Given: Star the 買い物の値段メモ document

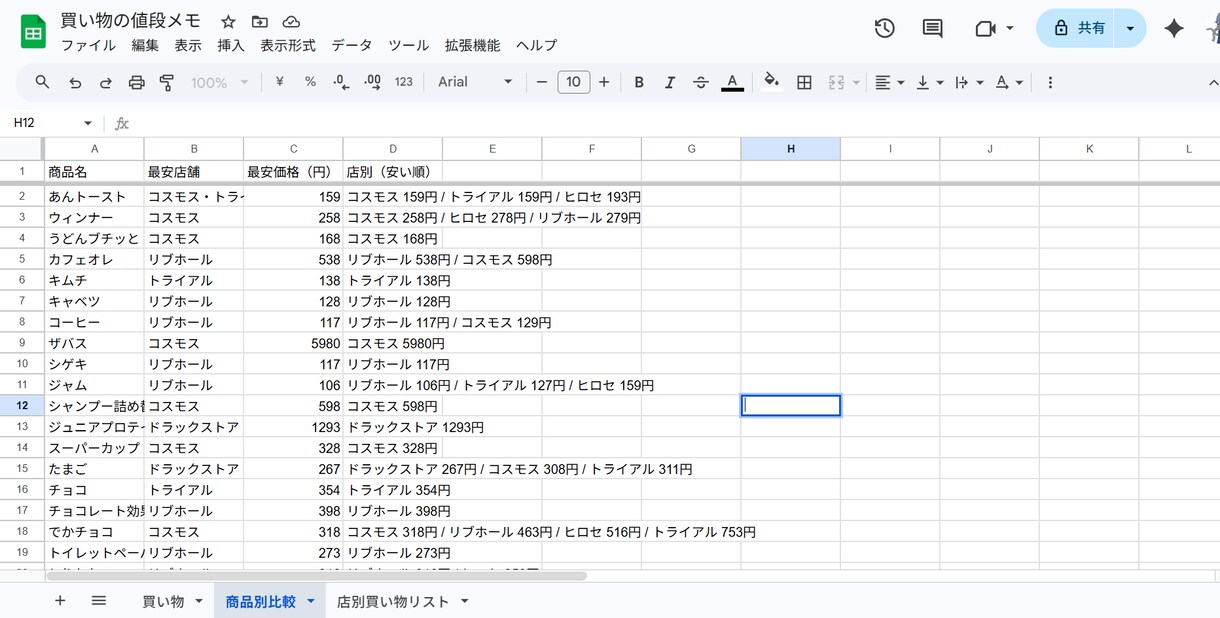Looking at the screenshot, I should point(228,21).
